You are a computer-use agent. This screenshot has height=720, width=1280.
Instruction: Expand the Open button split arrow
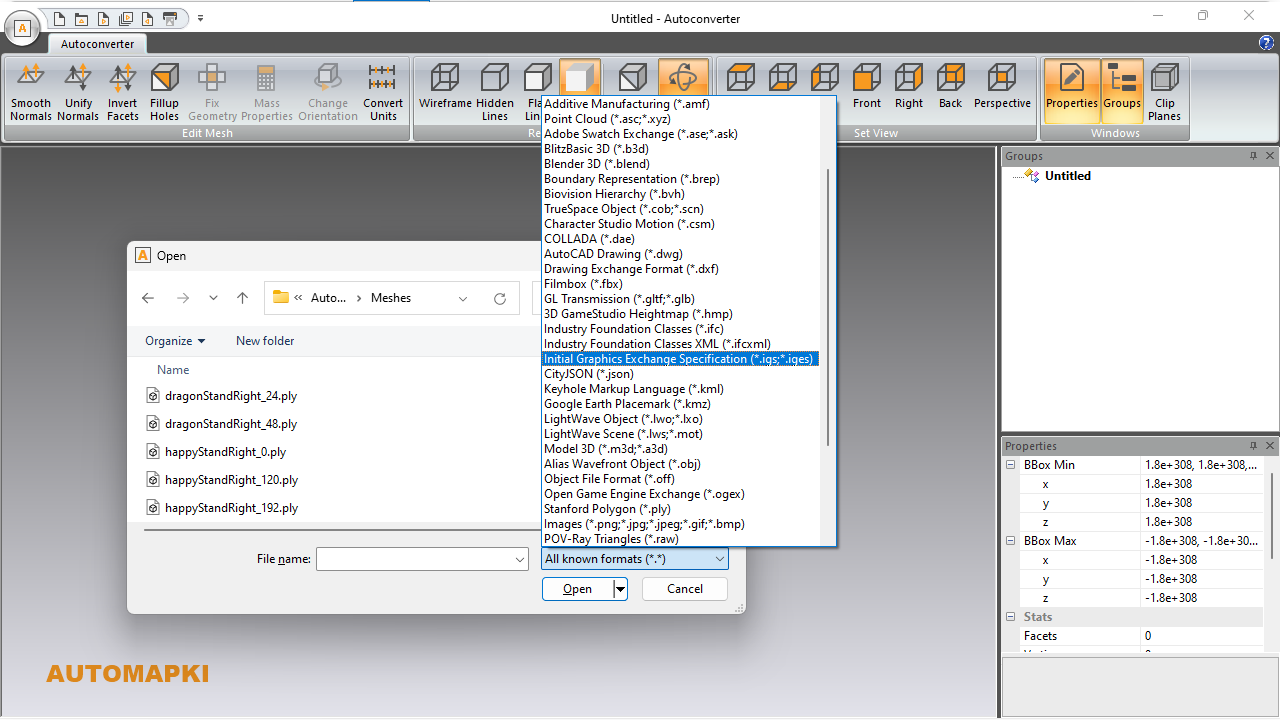click(620, 589)
